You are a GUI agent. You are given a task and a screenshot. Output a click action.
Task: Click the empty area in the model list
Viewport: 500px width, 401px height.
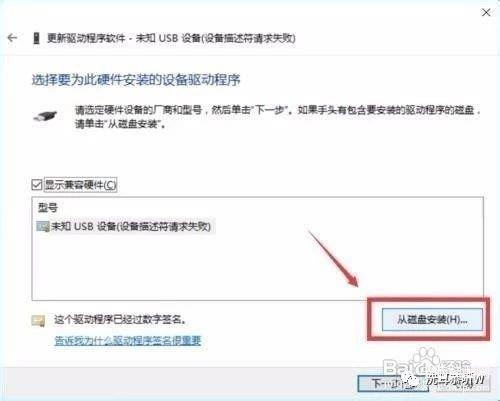coord(257,267)
